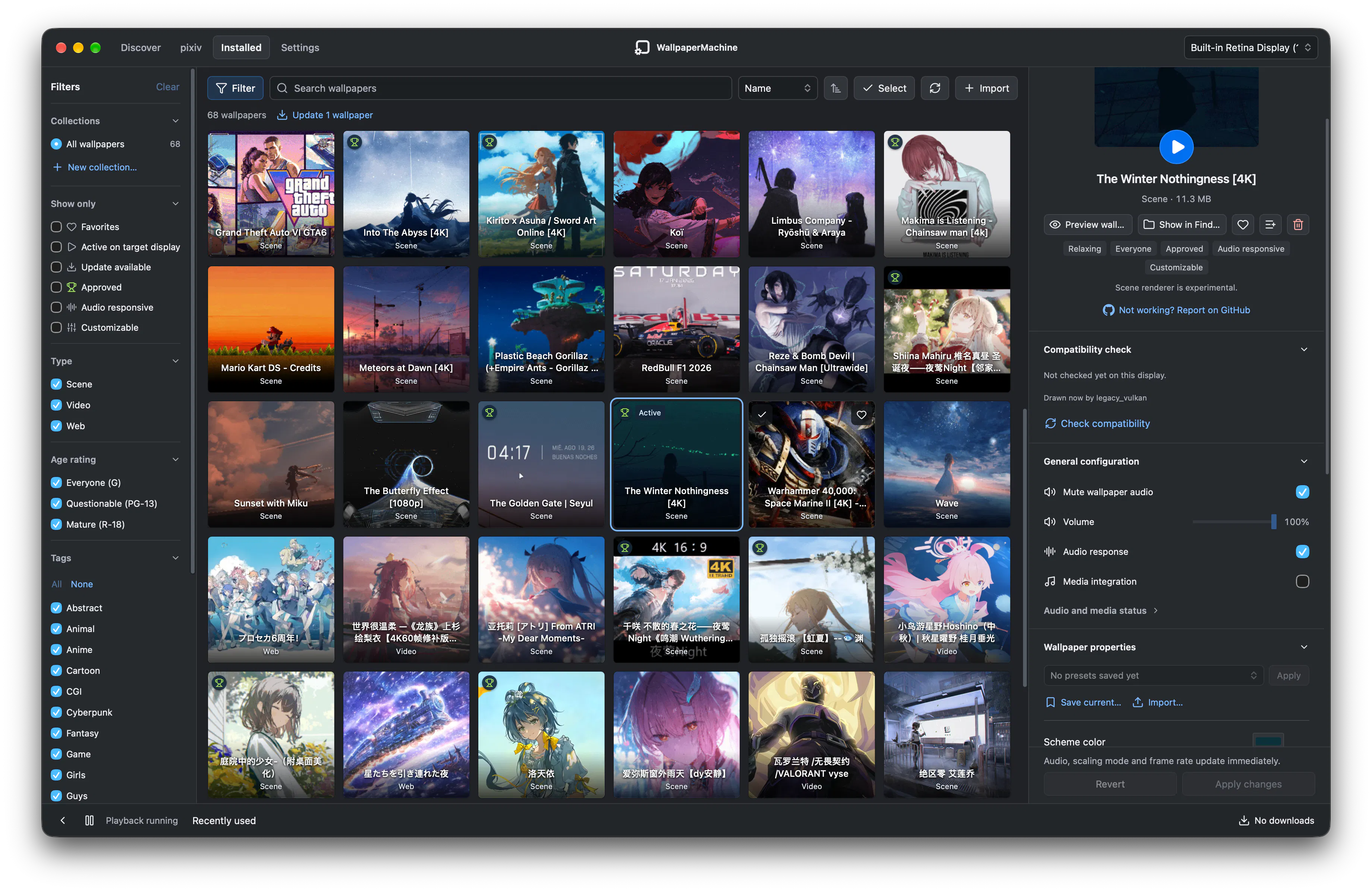Open the Built-in Retina Display selector
This screenshot has height=892, width=1372.
click(1250, 47)
